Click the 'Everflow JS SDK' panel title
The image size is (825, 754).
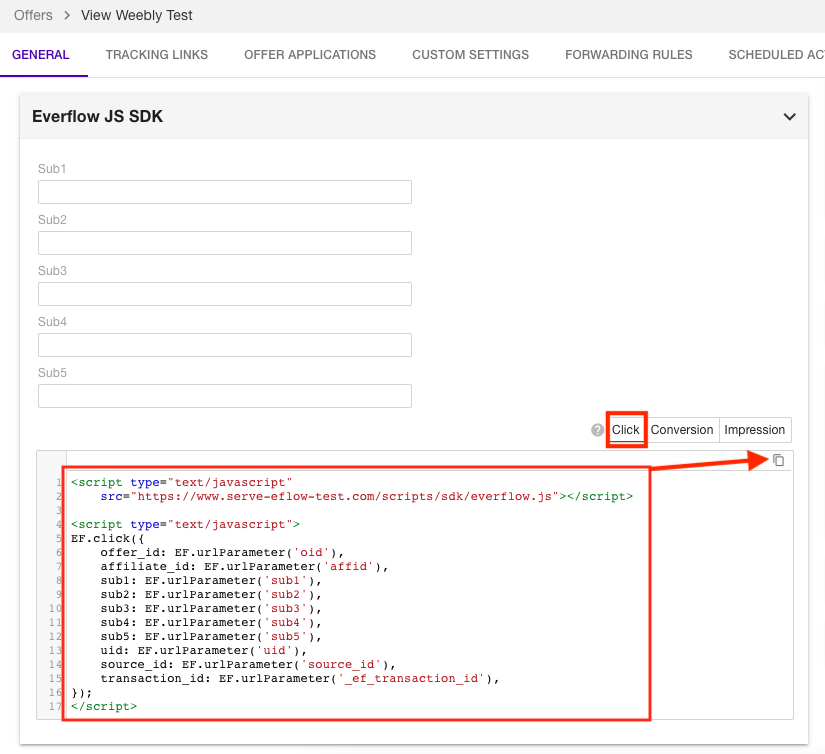(x=97, y=116)
